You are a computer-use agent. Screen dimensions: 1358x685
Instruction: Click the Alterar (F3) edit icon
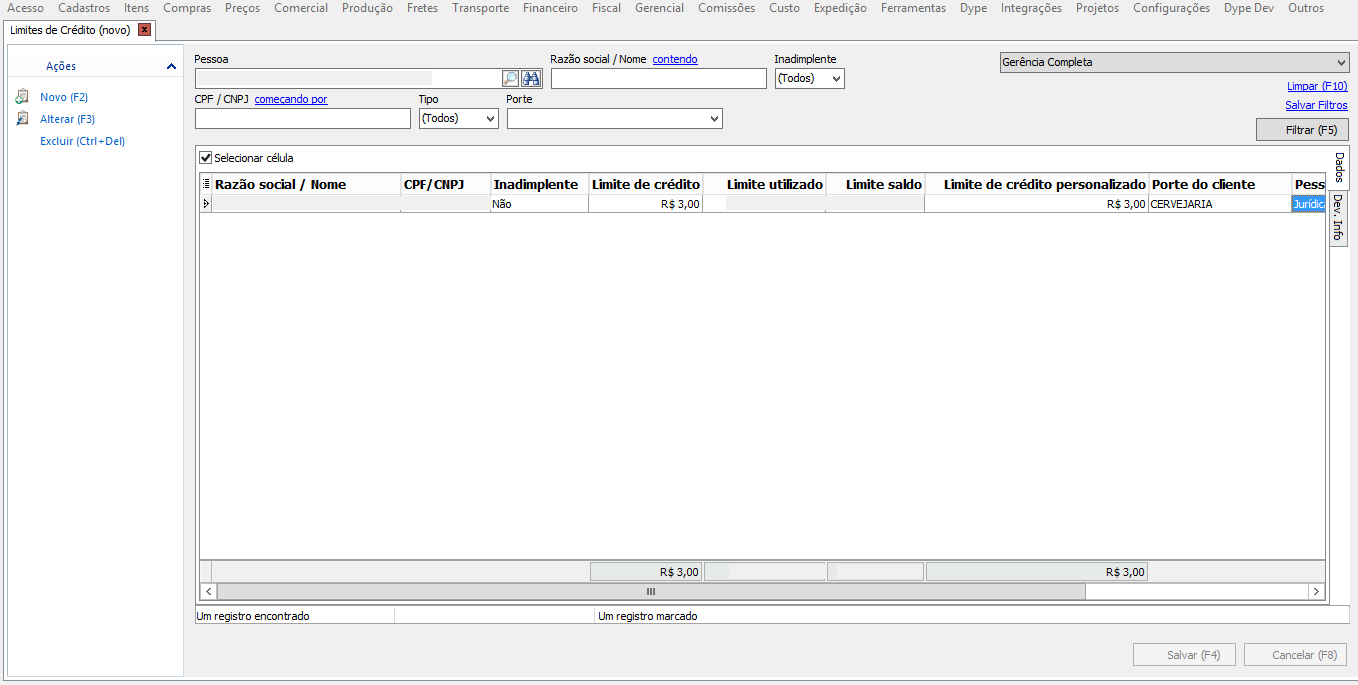click(x=22, y=119)
